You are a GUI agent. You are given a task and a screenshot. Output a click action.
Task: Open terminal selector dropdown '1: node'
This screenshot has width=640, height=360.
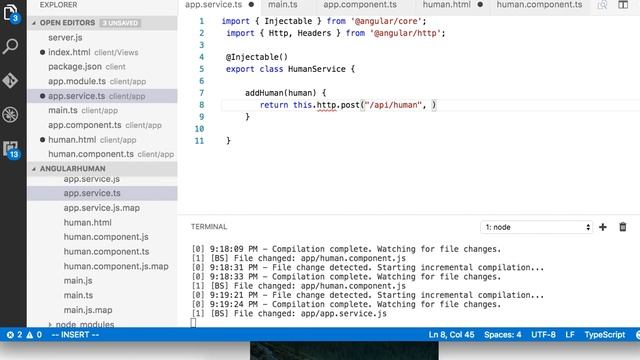pyautogui.click(x=536, y=227)
